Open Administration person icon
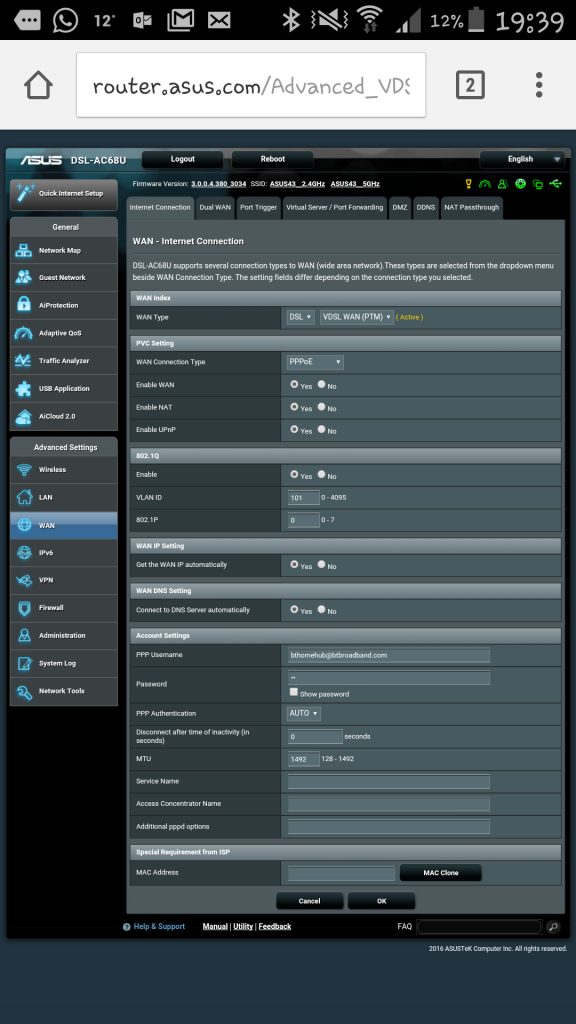The height and width of the screenshot is (1024, 576). (24, 635)
